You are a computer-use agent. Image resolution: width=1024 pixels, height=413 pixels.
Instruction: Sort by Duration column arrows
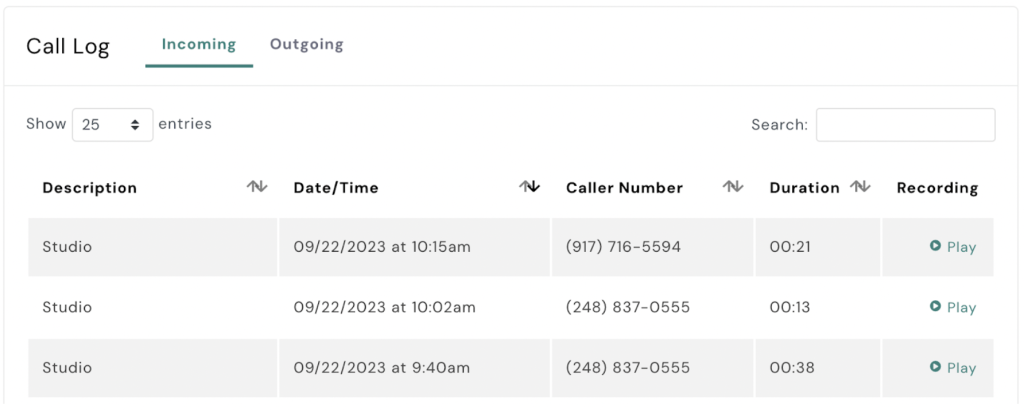pos(860,187)
